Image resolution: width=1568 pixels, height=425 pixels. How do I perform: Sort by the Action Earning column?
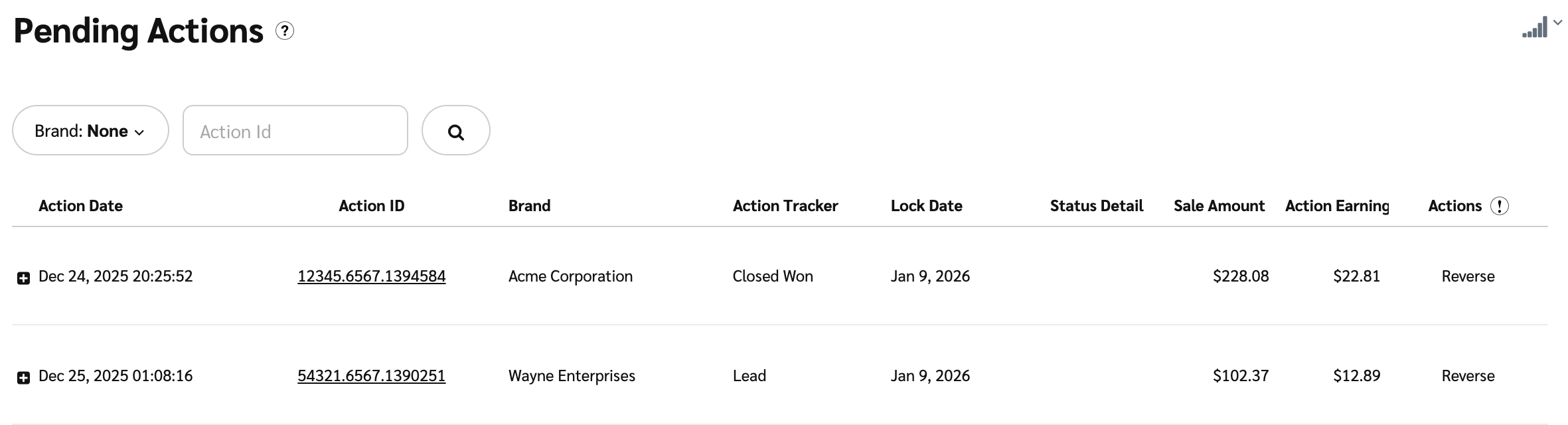click(x=1336, y=206)
